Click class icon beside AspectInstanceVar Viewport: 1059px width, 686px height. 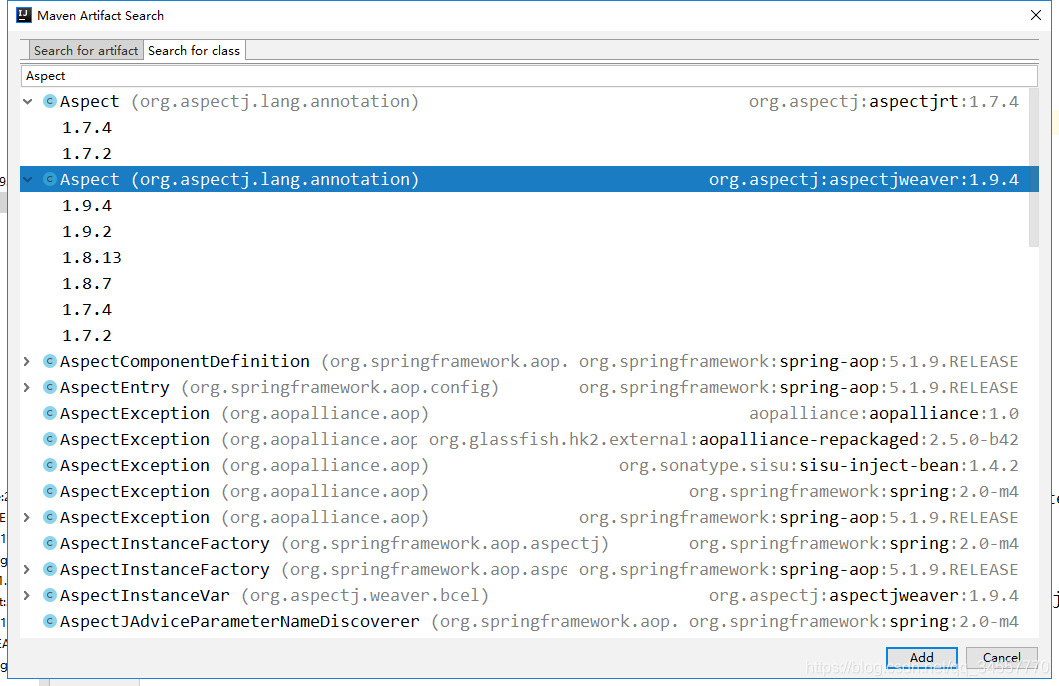click(x=49, y=596)
